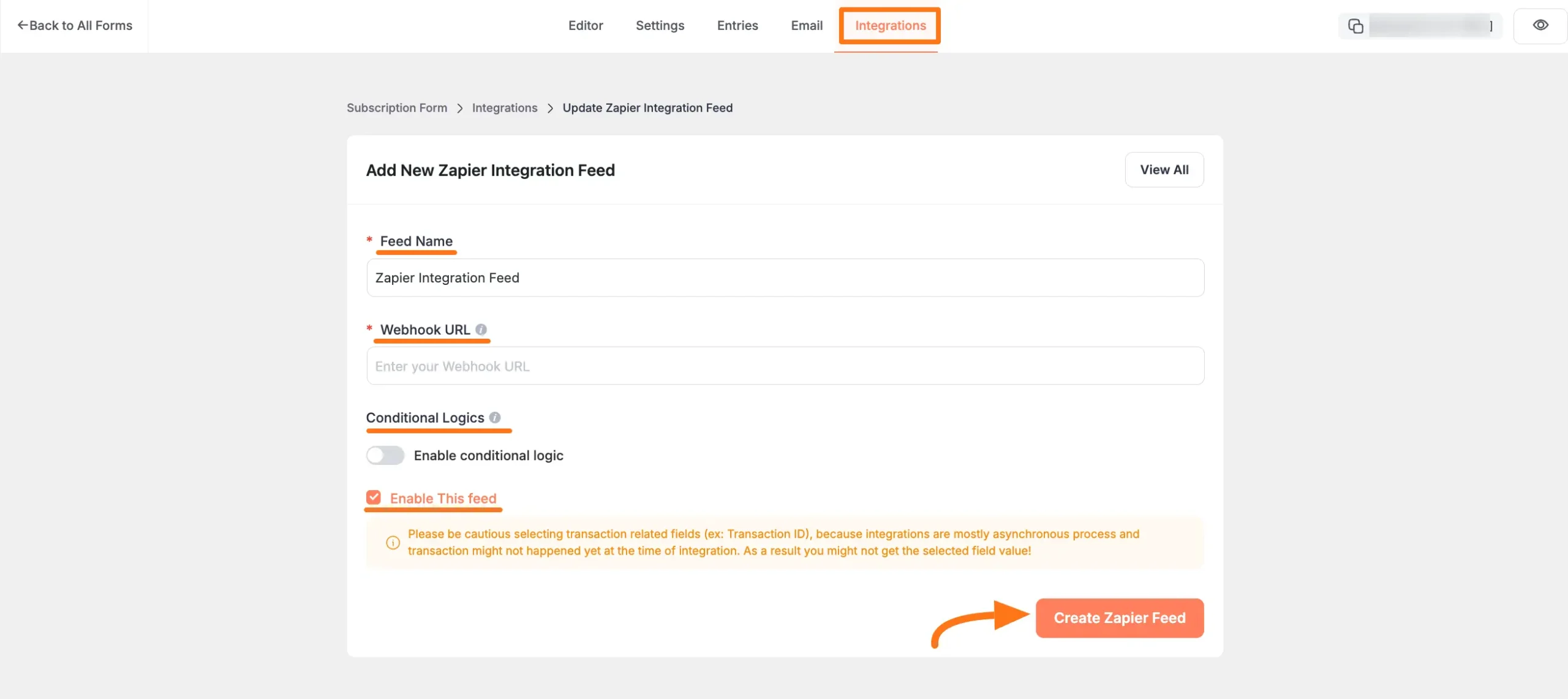Open the Editor tab

(585, 25)
